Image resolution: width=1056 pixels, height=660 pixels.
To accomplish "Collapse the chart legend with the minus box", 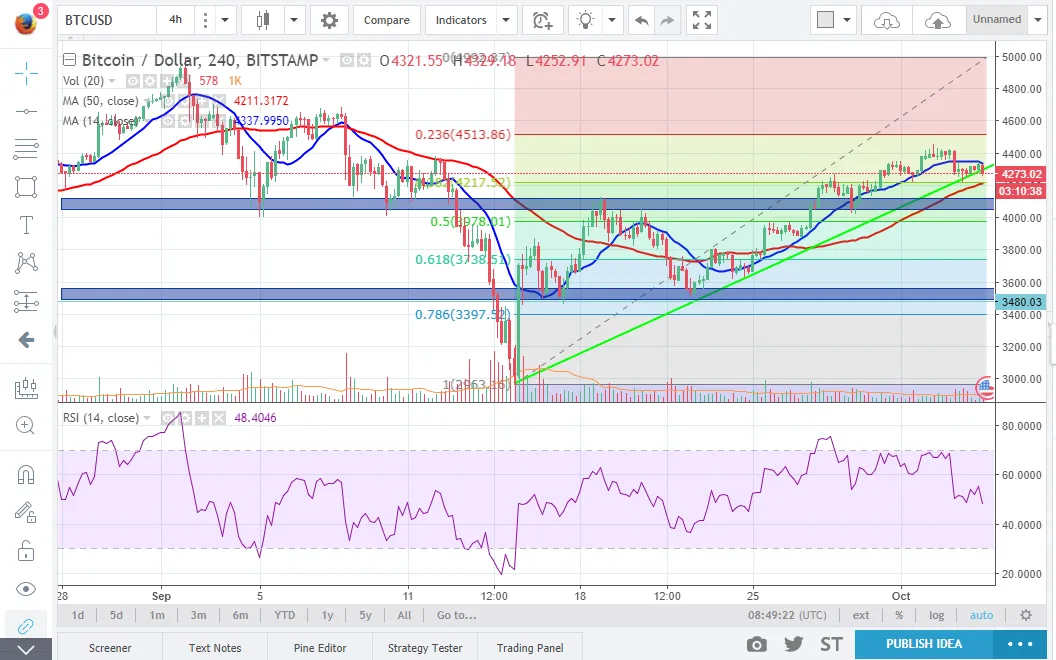I will (69, 60).
